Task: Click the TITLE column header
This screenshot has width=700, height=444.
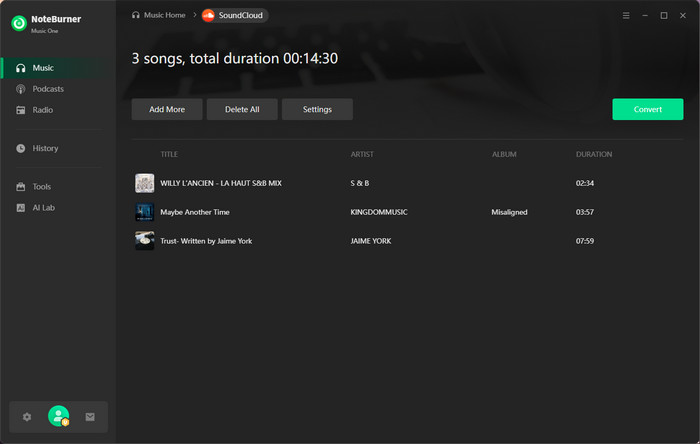Action: [x=169, y=154]
